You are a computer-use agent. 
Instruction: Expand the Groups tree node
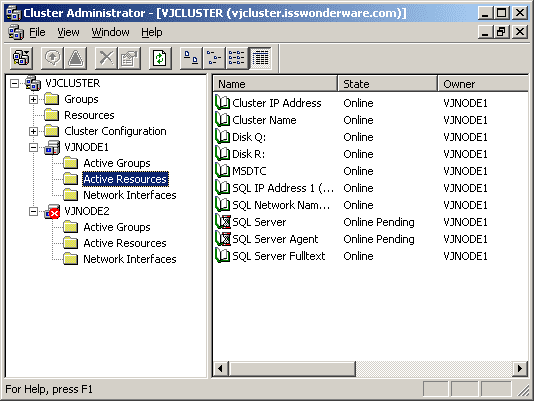pyautogui.click(x=33, y=99)
